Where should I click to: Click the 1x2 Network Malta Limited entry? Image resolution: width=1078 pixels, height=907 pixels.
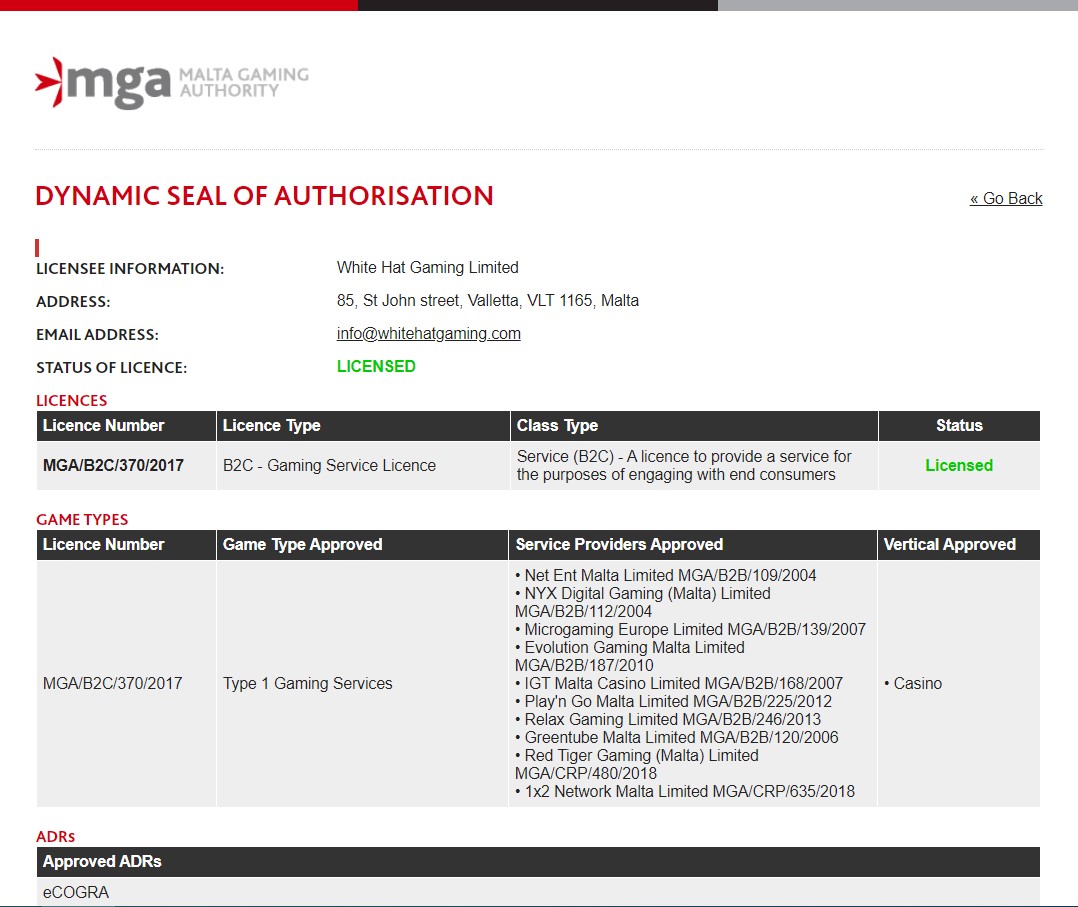[685, 791]
